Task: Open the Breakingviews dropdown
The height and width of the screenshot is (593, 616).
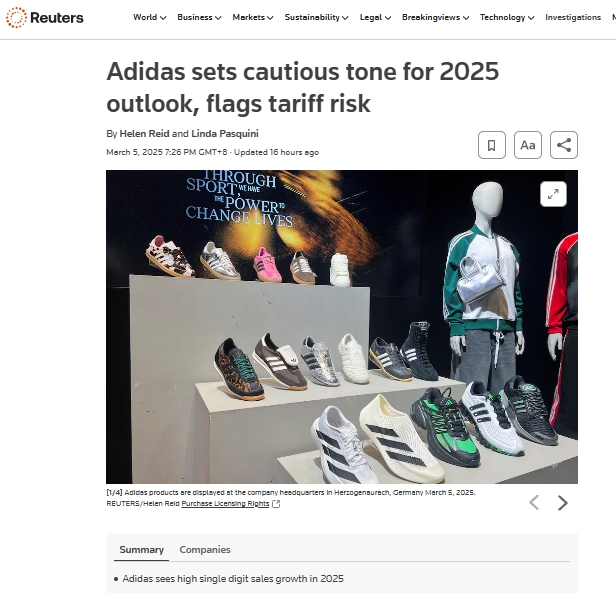Action: pyautogui.click(x=435, y=17)
